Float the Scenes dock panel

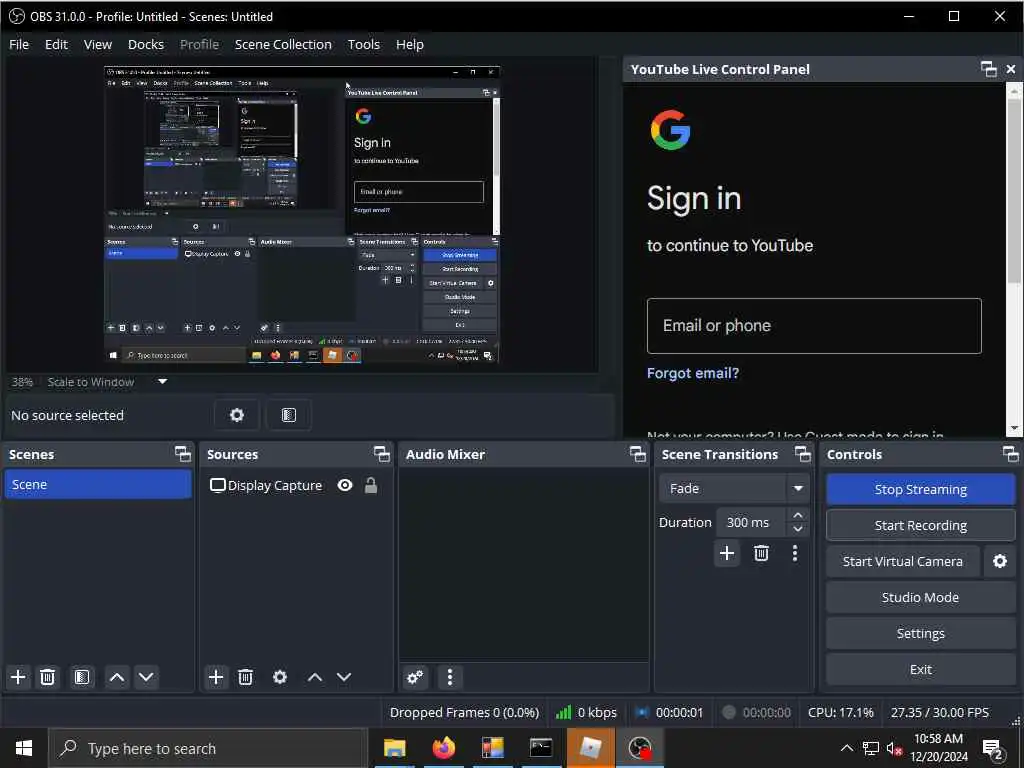pos(183,454)
